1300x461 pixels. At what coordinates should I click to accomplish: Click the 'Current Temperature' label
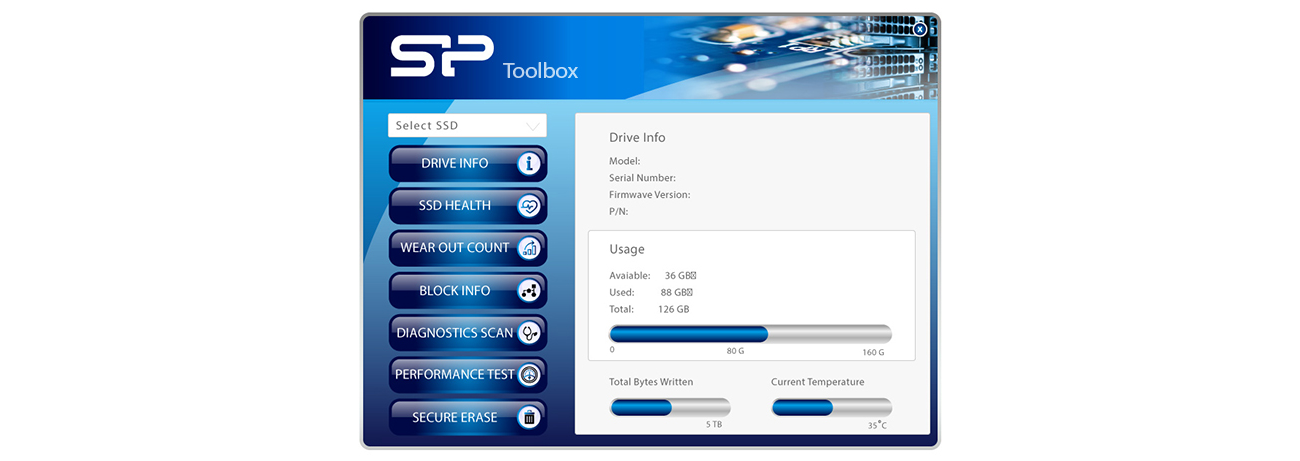click(x=818, y=382)
